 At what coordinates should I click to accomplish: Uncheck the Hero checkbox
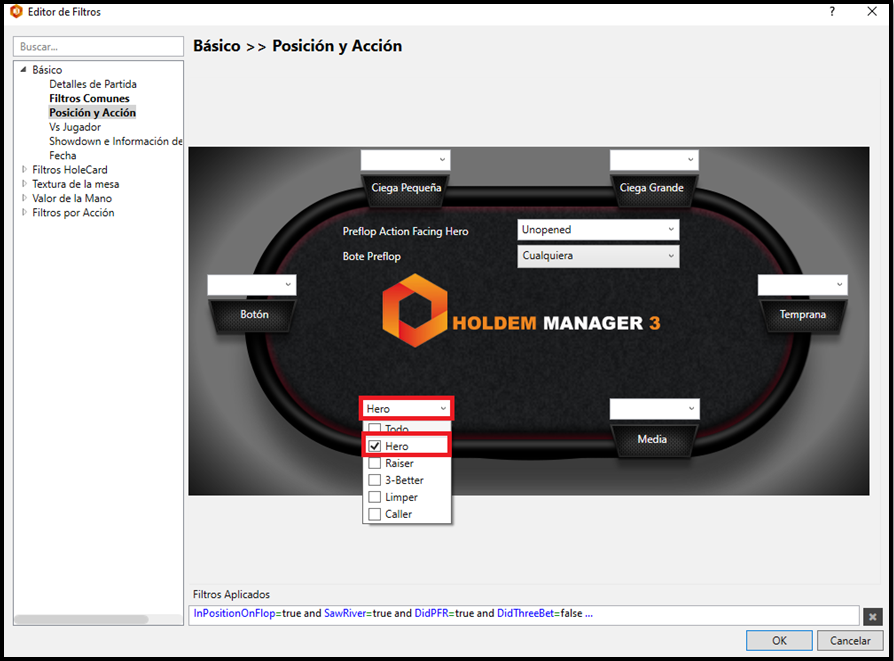coord(375,446)
